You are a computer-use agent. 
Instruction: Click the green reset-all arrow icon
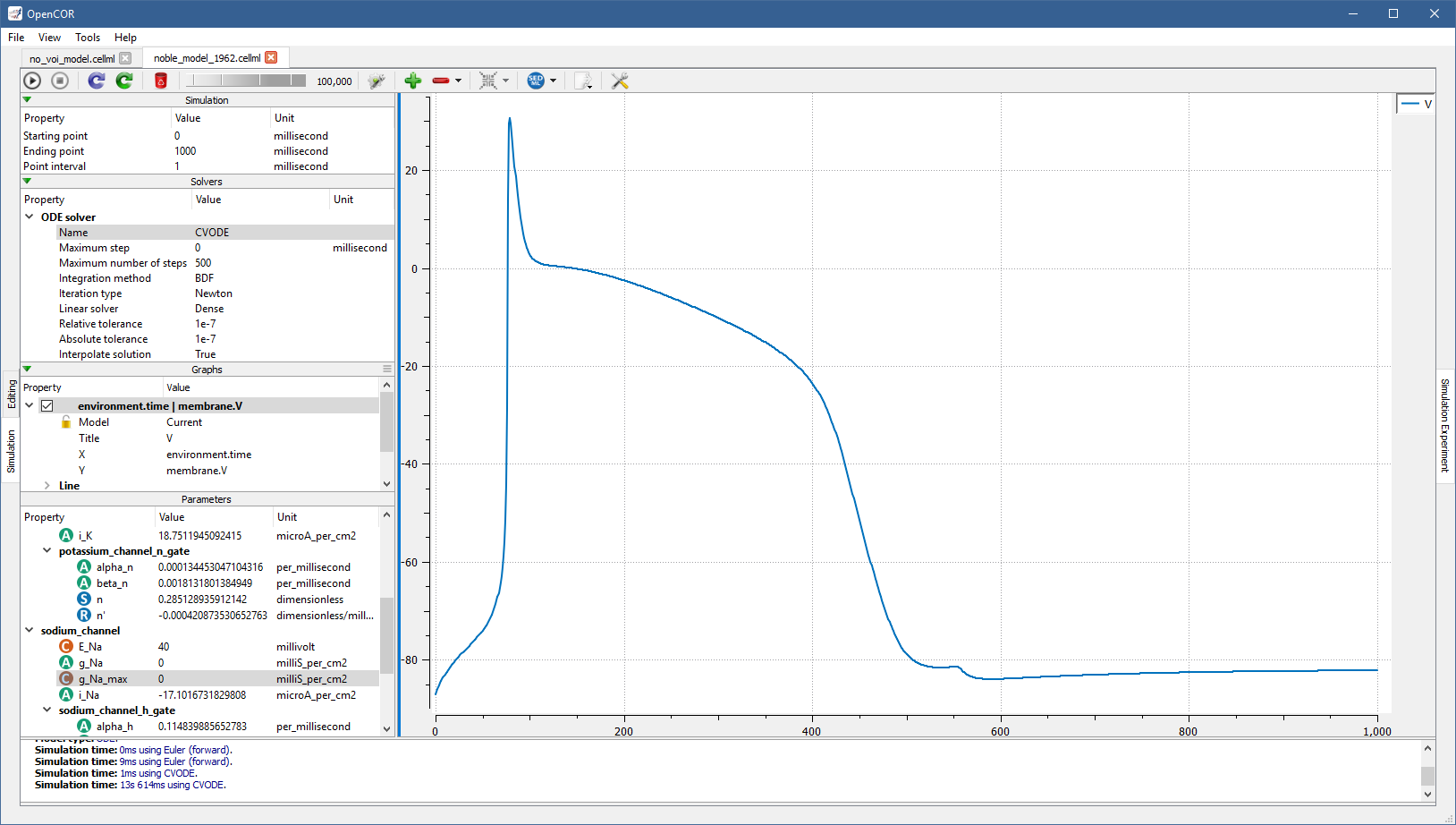tap(124, 81)
